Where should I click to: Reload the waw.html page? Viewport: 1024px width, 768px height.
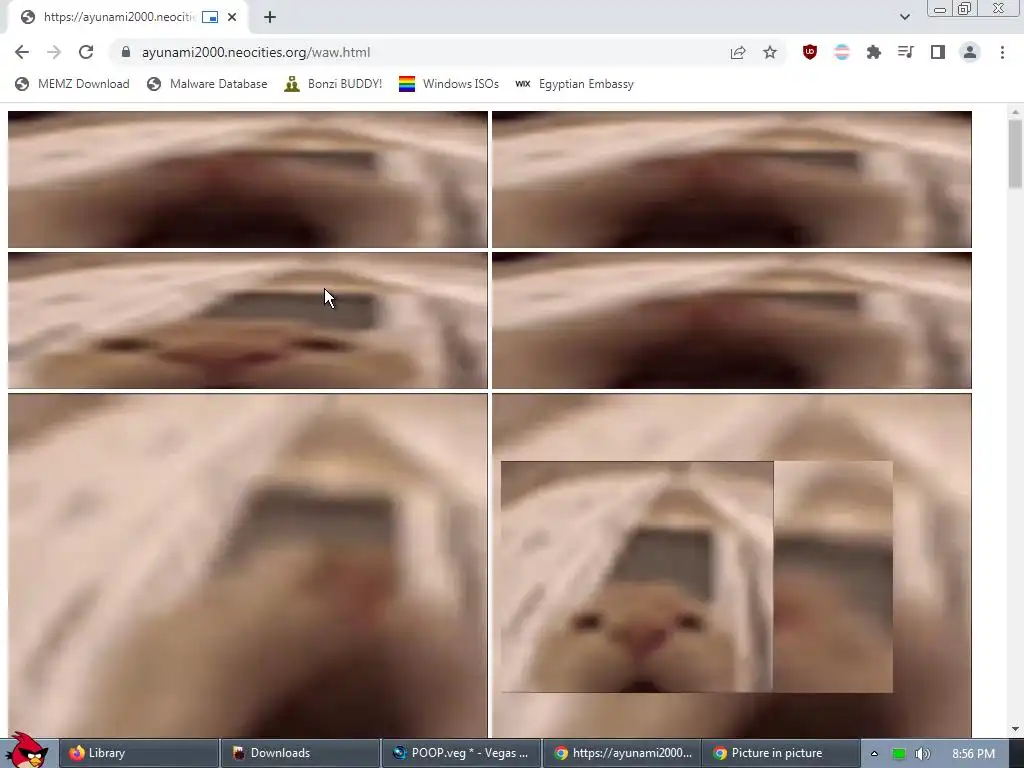click(x=86, y=52)
